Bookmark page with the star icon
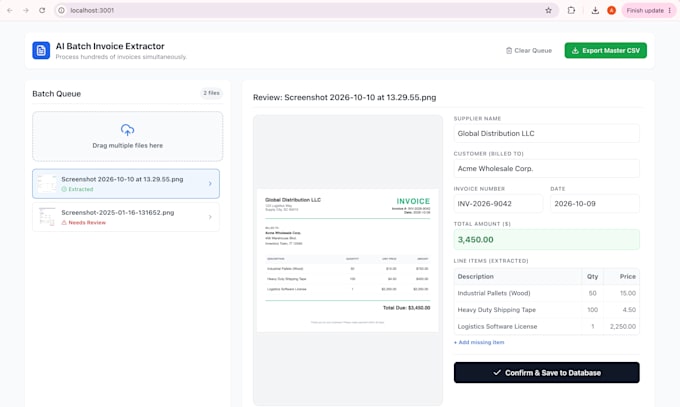 coord(548,10)
